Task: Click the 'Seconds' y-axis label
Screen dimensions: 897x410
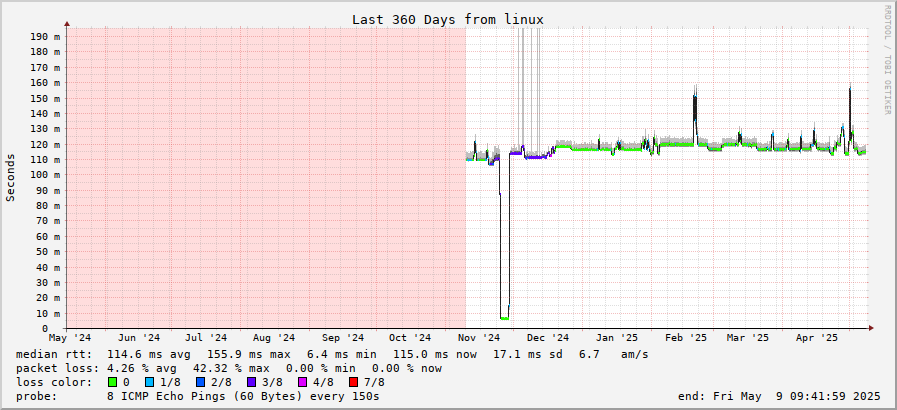Action: point(10,177)
